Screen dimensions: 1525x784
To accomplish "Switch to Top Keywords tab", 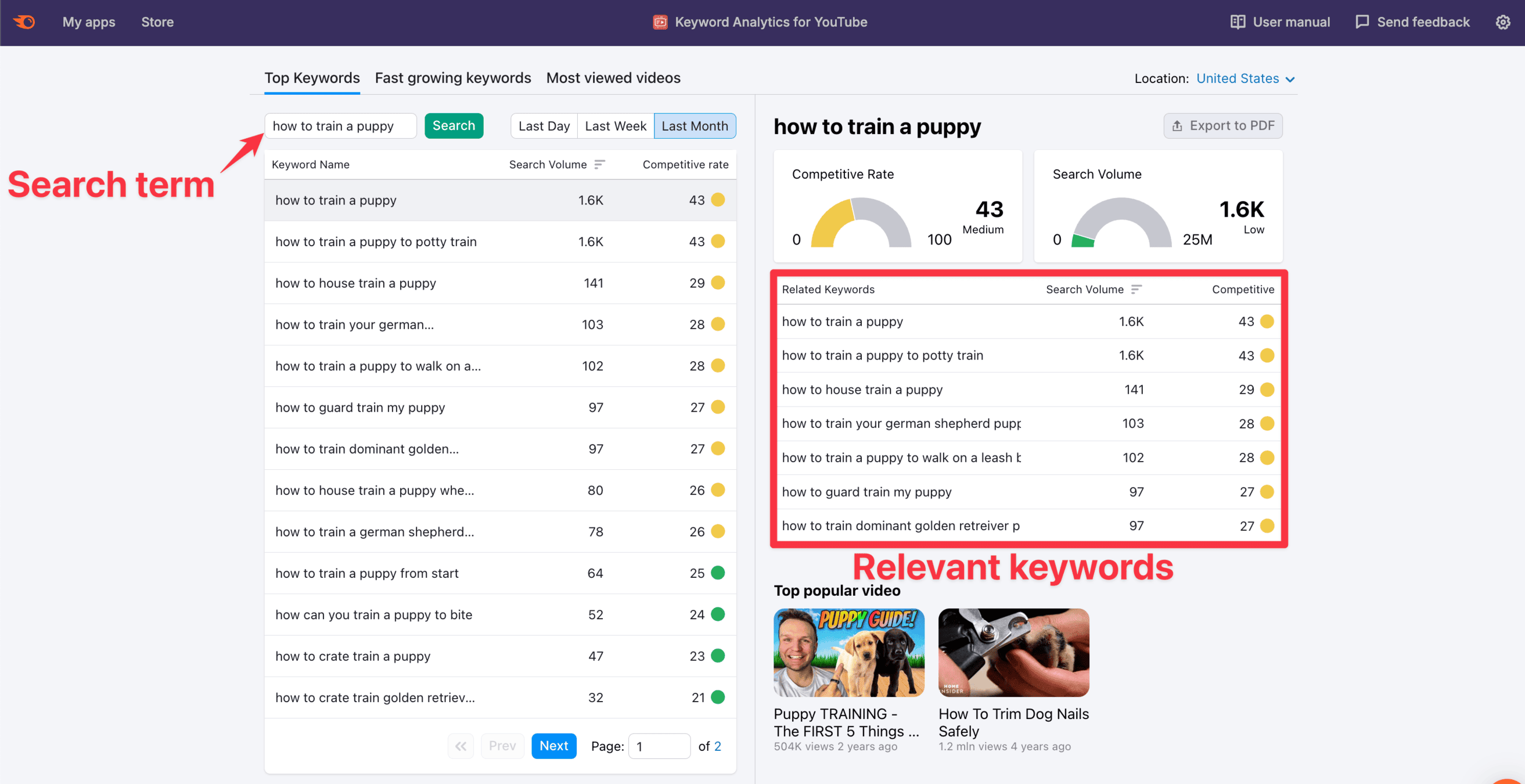I will point(312,78).
